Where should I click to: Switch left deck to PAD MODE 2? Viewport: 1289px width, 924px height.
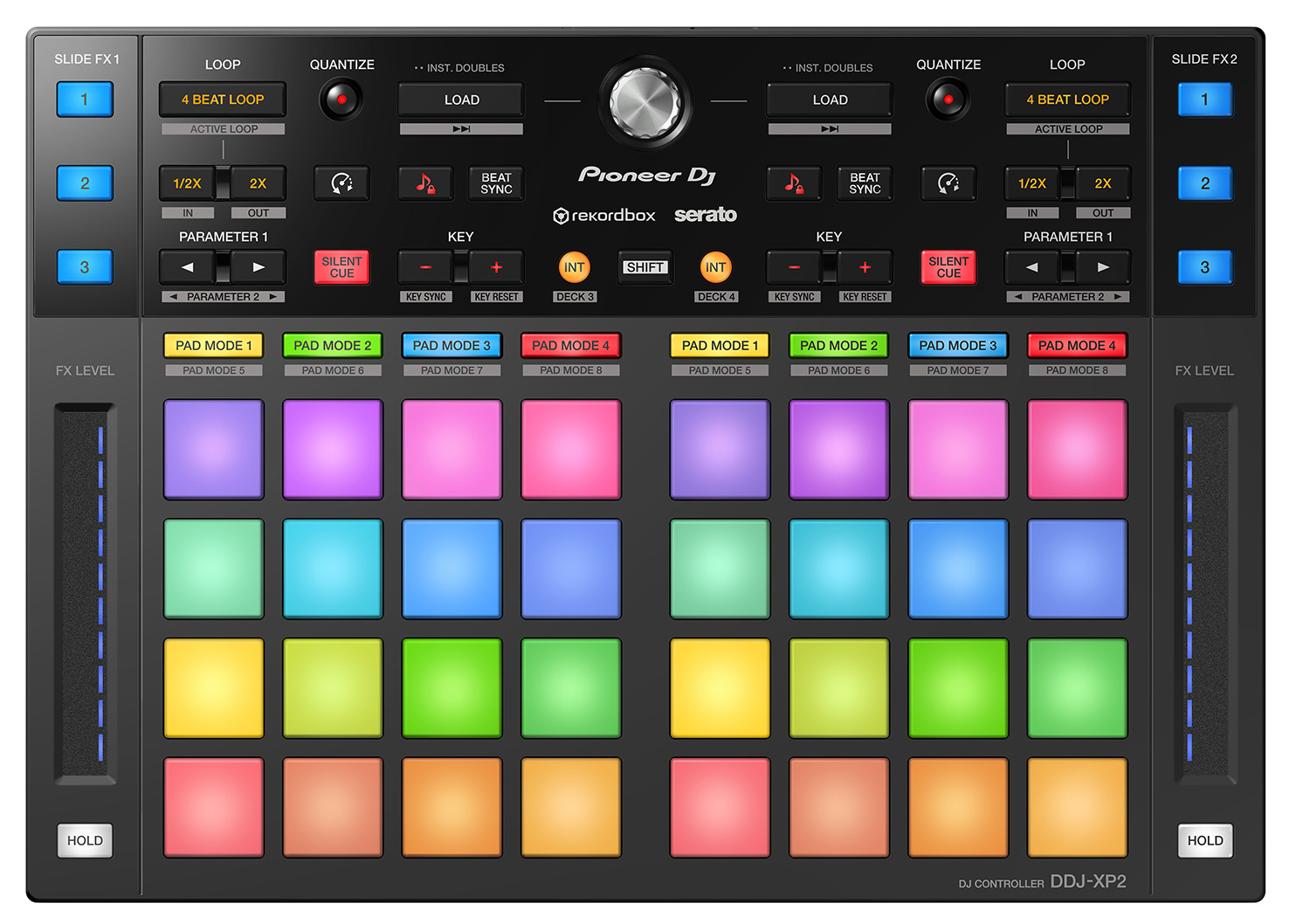coord(333,345)
